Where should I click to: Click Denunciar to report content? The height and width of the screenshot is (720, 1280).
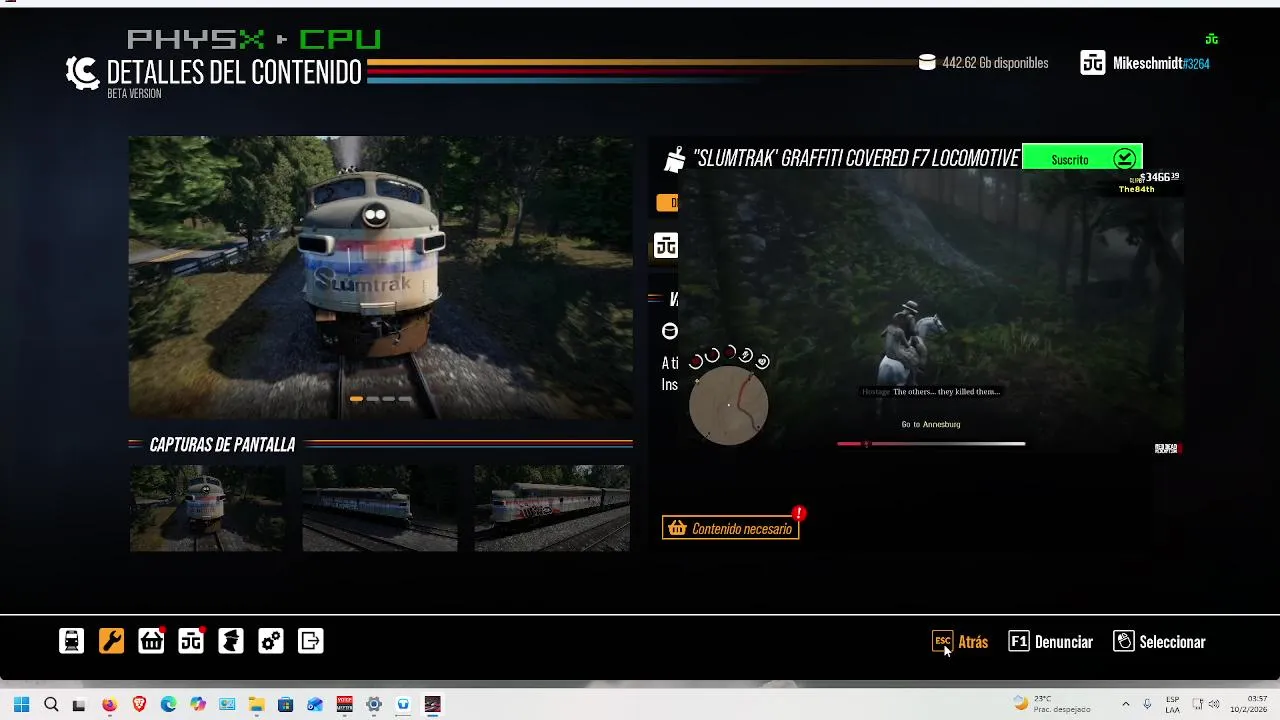pos(1064,642)
